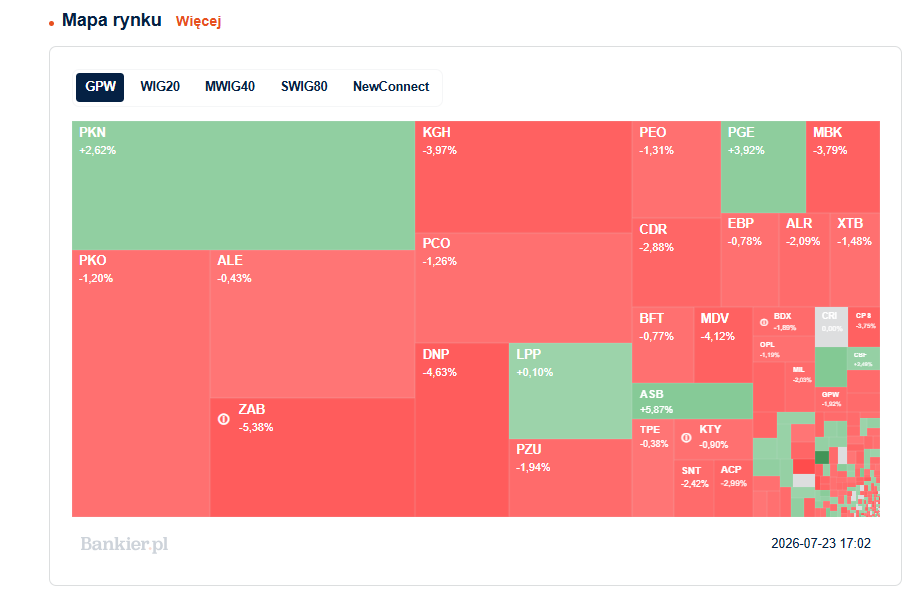Image resolution: width=914 pixels, height=604 pixels.
Task: Select the active GPW tab
Action: (100, 87)
